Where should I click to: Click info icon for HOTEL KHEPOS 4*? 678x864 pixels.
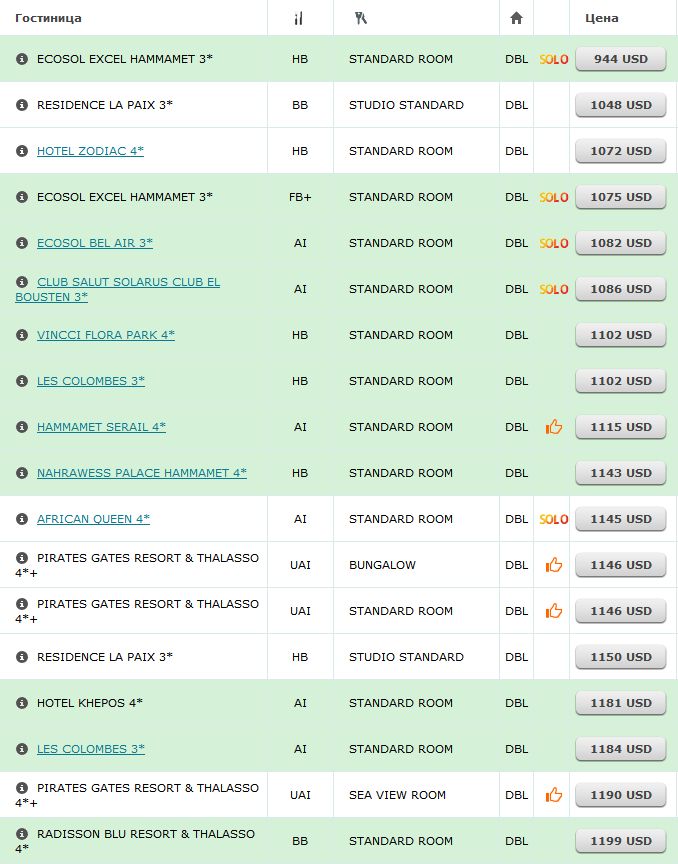pyautogui.click(x=21, y=703)
